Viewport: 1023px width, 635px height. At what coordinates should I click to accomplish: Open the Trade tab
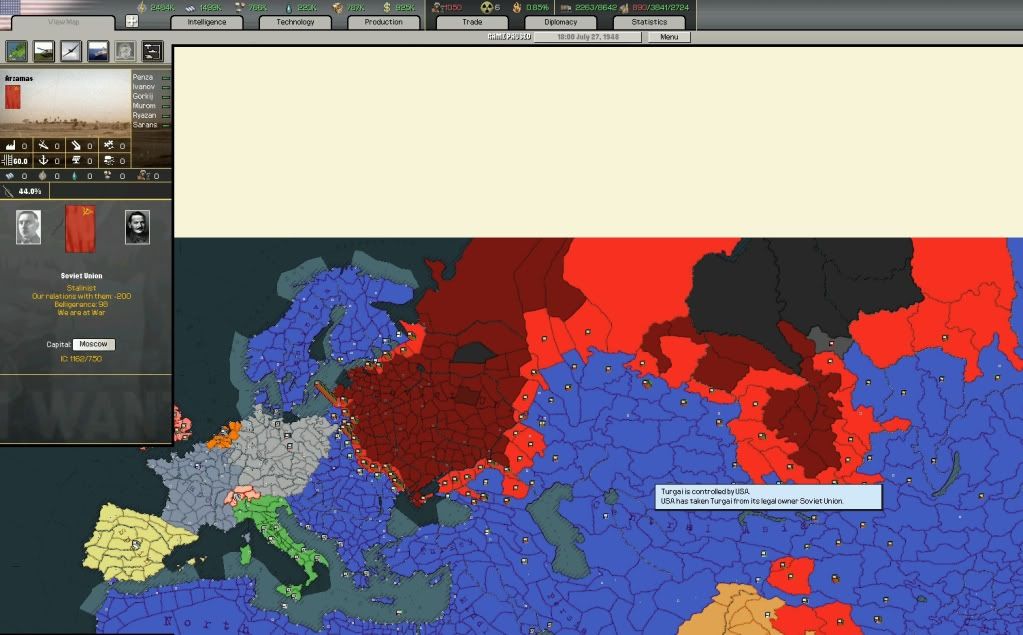coord(472,22)
